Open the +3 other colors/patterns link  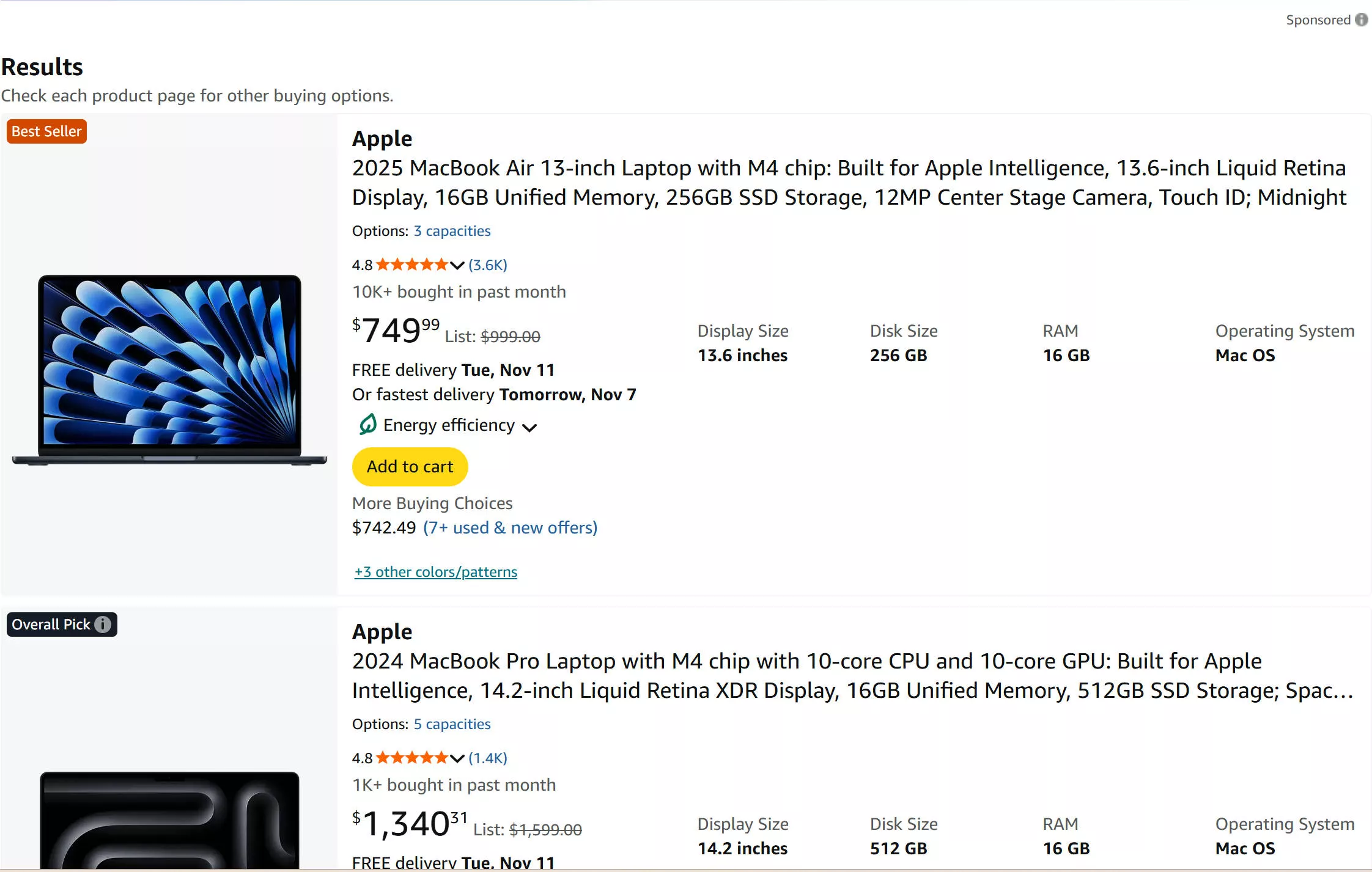point(435,571)
